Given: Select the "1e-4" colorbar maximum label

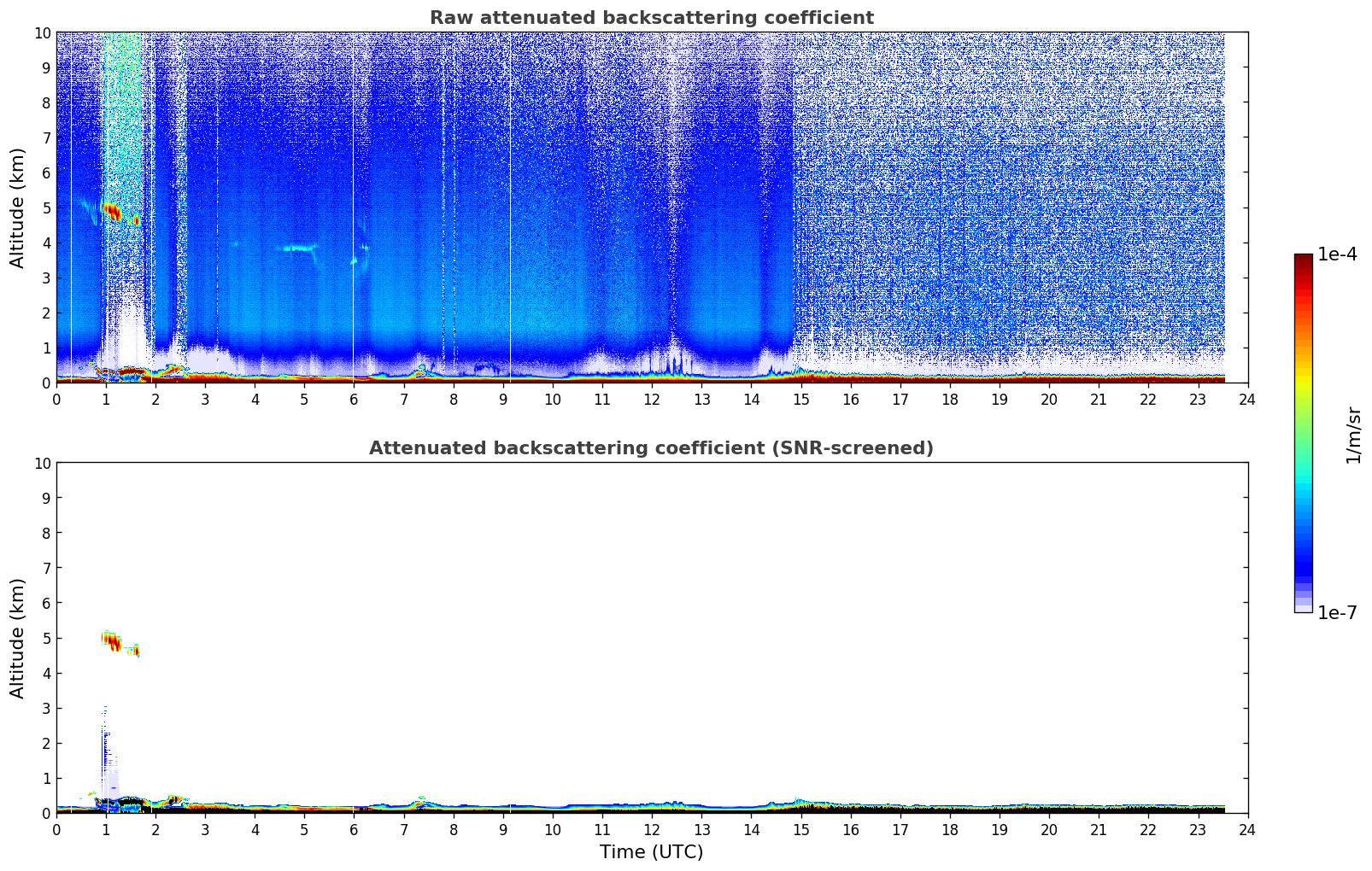Looking at the screenshot, I should pyautogui.click(x=1337, y=254).
